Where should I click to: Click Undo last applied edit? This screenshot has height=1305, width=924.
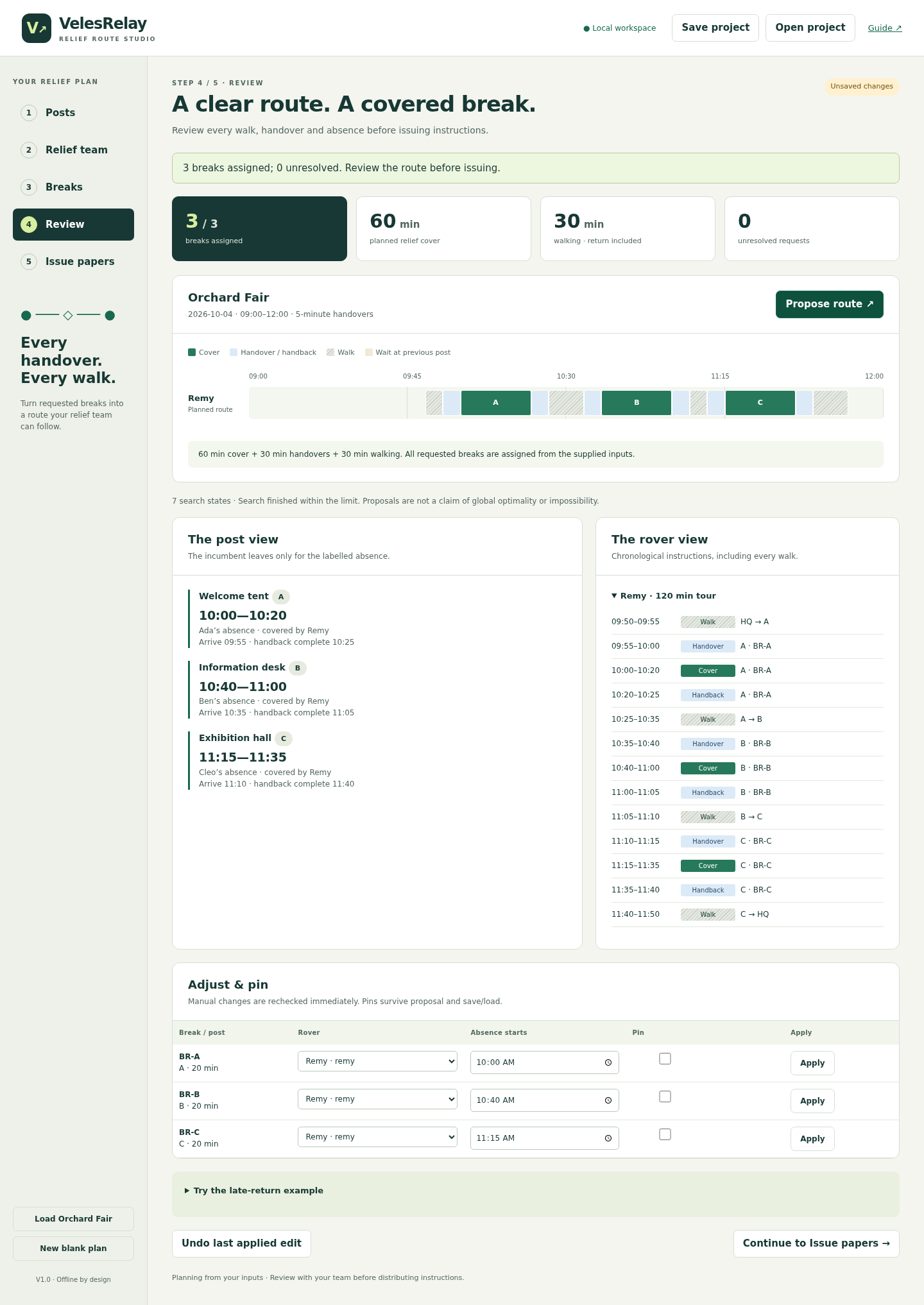point(241,1243)
